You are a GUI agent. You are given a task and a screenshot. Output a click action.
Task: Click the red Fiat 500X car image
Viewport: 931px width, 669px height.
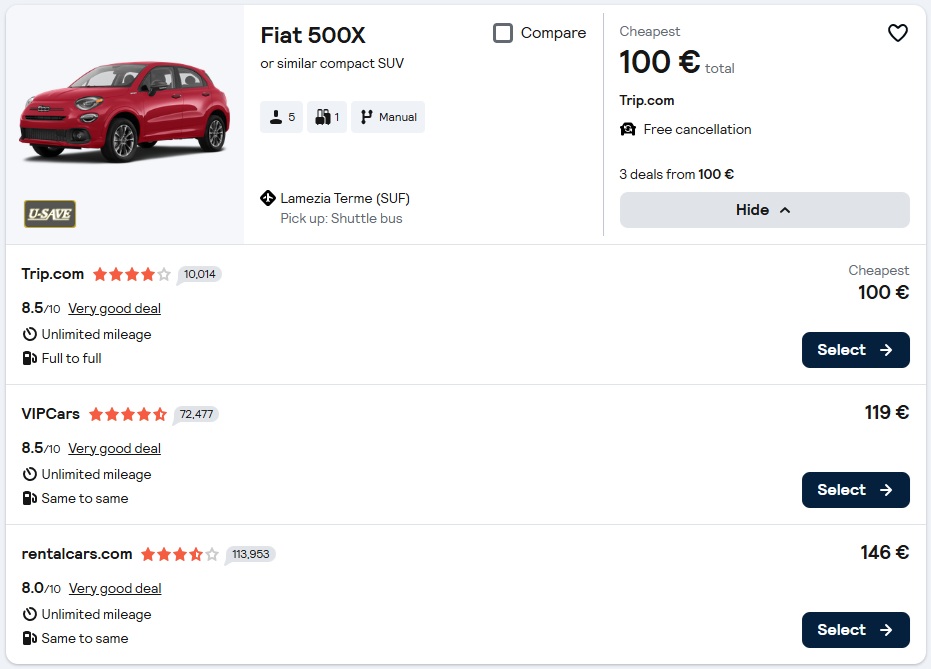124,112
